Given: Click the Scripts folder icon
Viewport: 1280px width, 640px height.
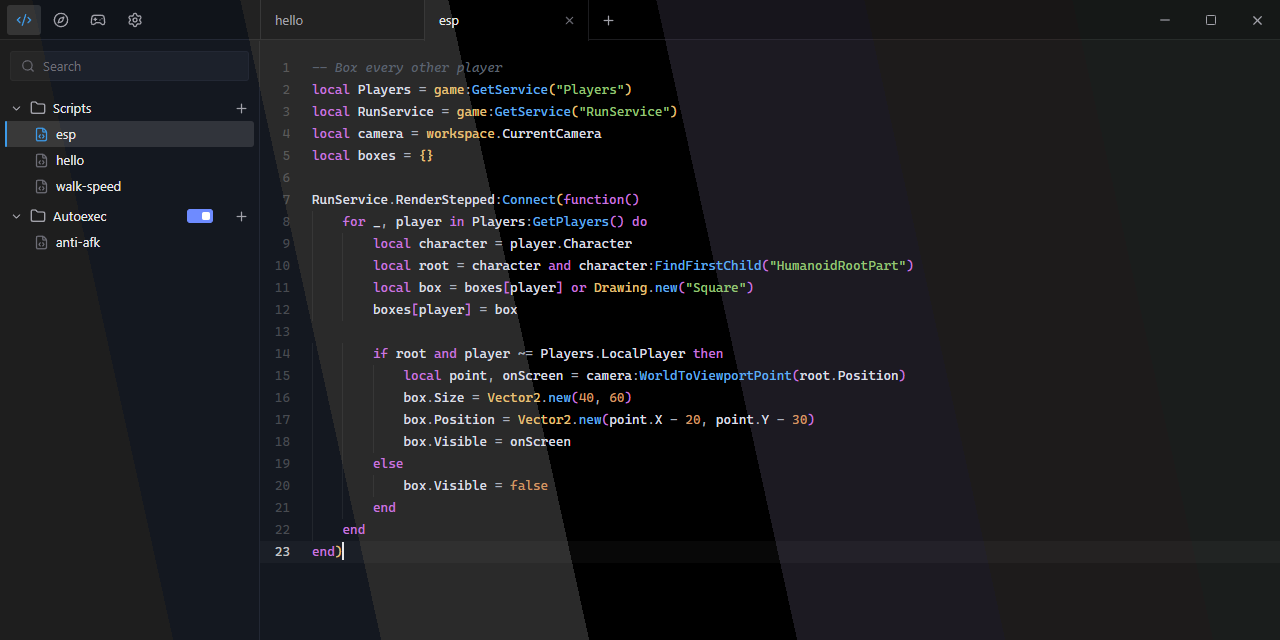Looking at the screenshot, I should [x=38, y=108].
